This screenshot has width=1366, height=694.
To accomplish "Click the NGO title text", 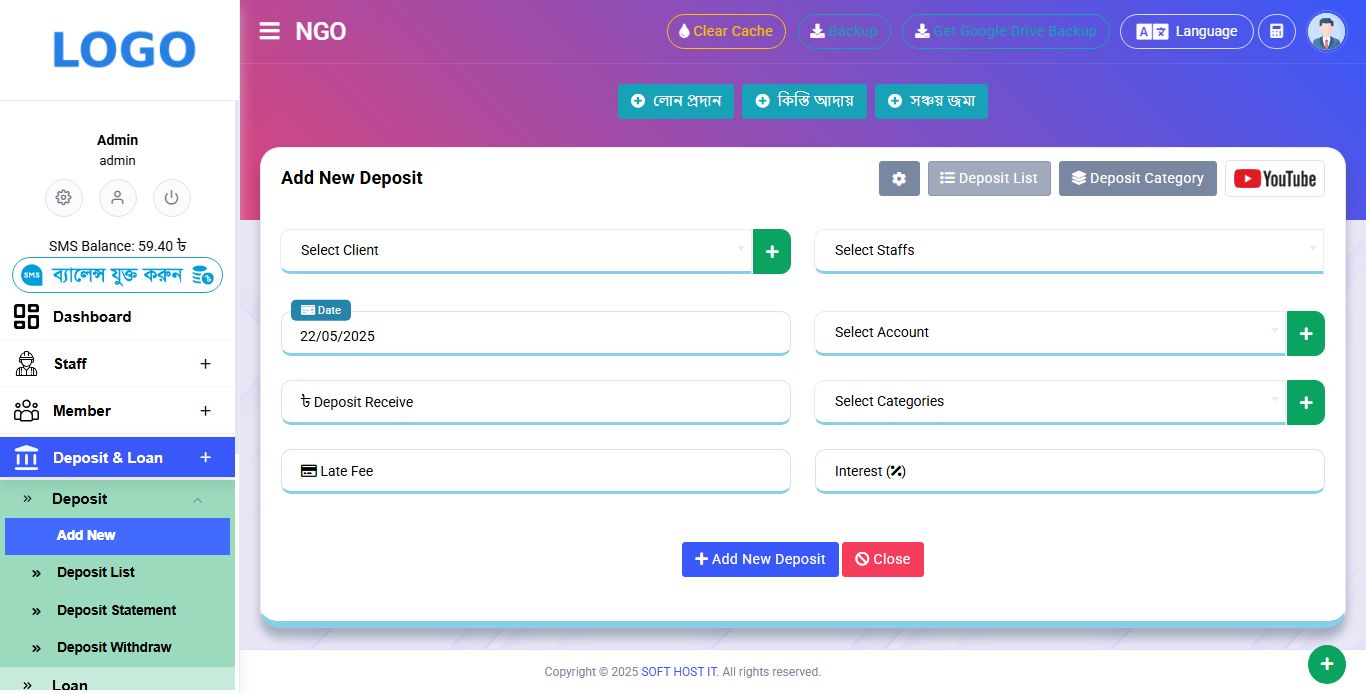I will (321, 31).
